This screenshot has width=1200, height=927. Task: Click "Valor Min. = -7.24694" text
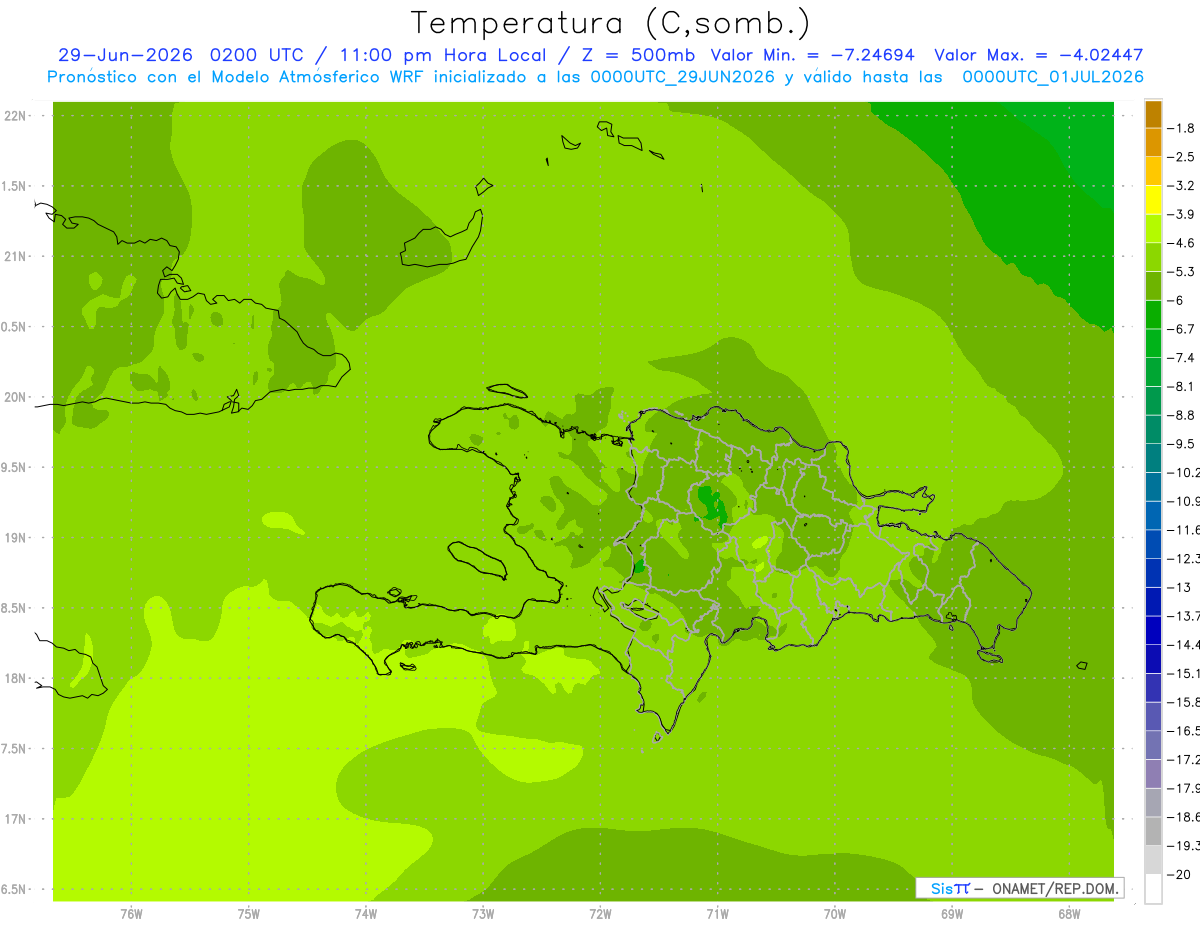815,56
